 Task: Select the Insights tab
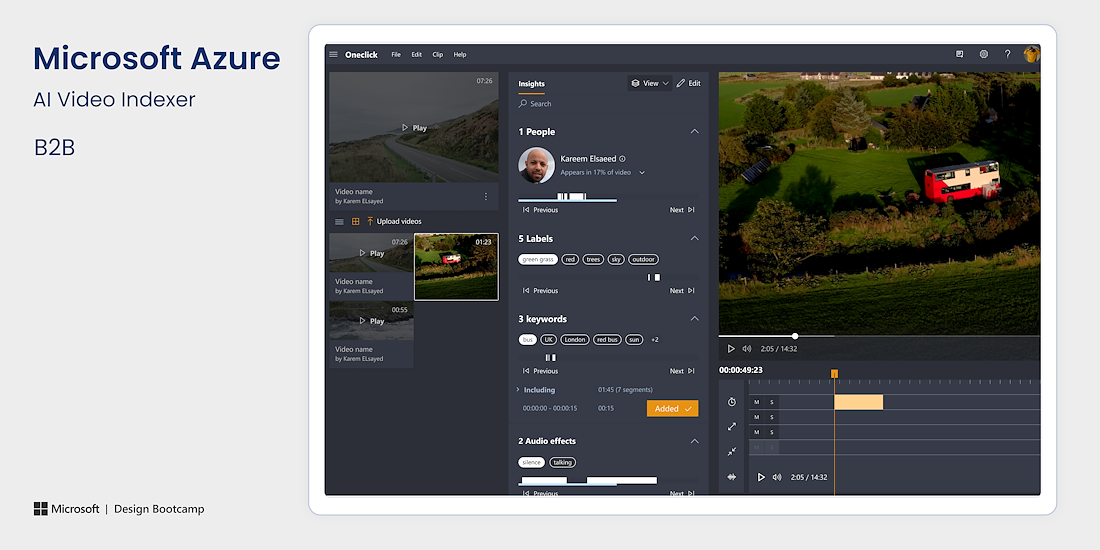(531, 84)
